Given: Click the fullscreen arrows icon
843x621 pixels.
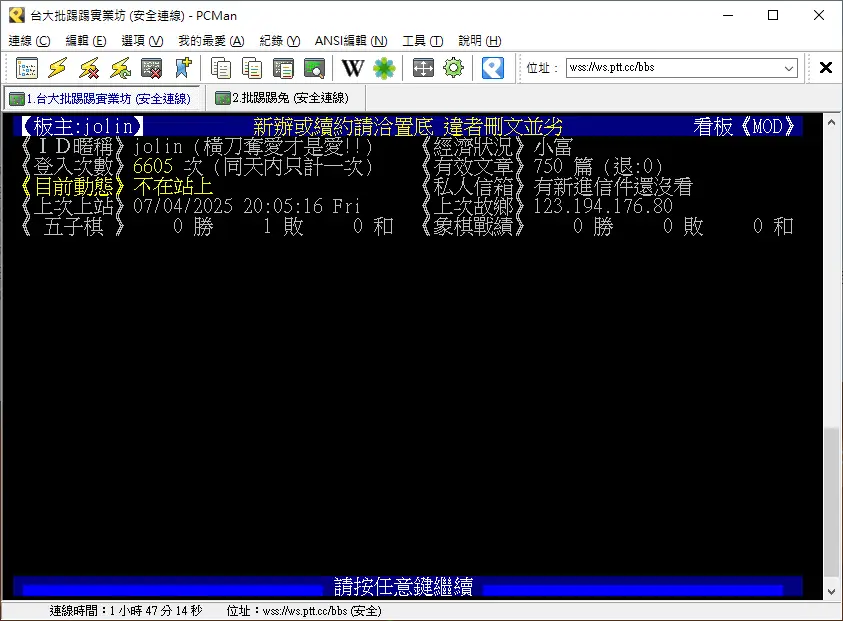Looking at the screenshot, I should (x=423, y=68).
